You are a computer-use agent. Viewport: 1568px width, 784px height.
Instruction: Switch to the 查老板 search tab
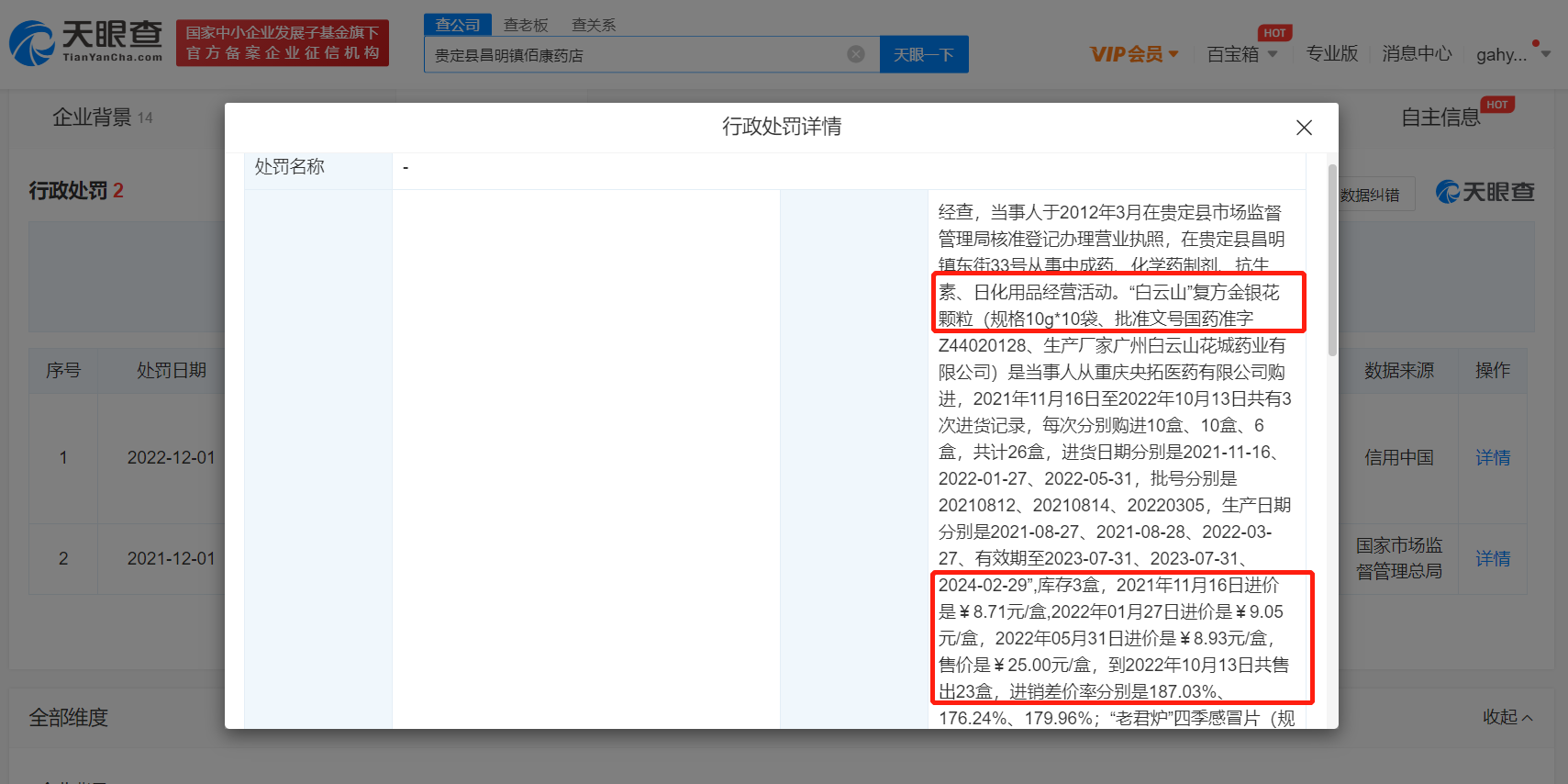click(x=526, y=25)
